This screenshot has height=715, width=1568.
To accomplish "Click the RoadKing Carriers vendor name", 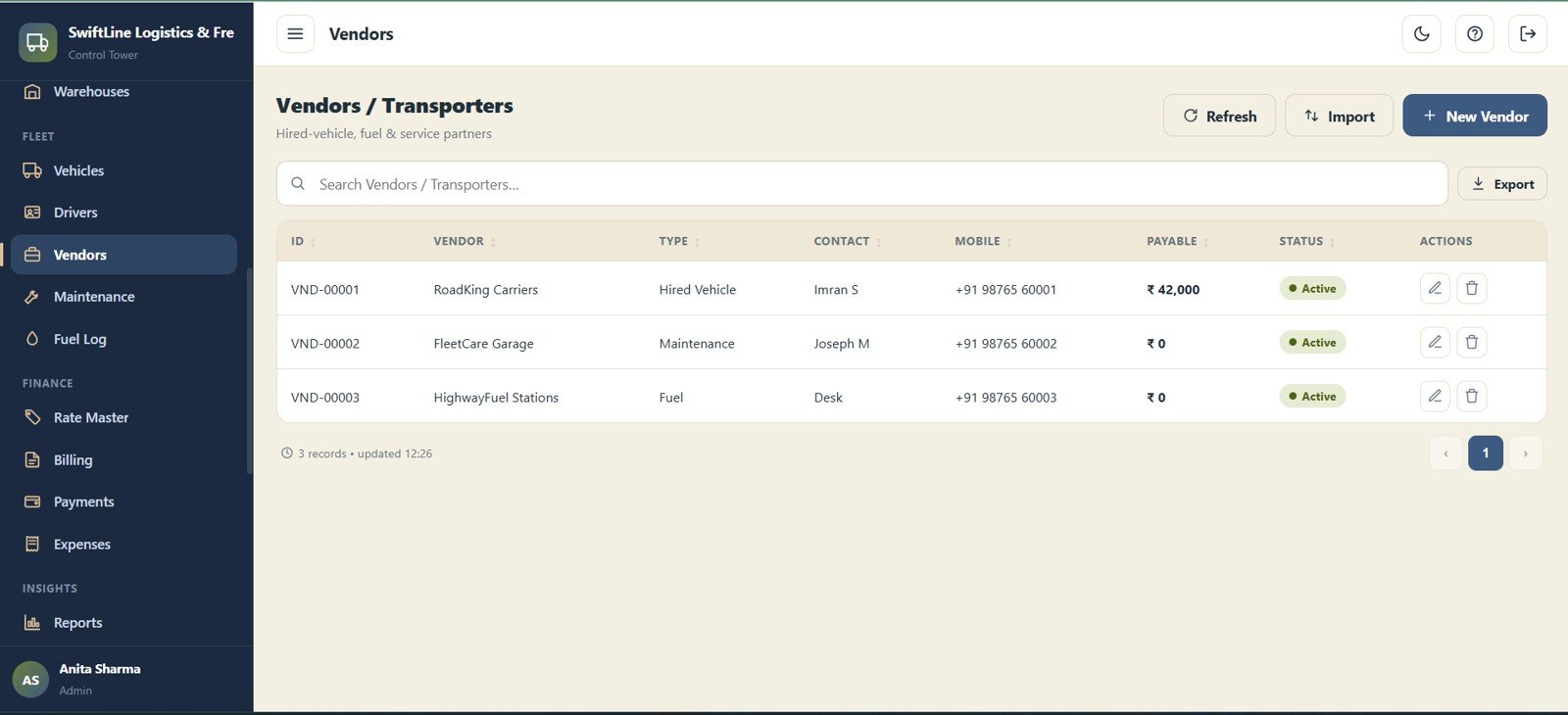I will (x=486, y=290).
